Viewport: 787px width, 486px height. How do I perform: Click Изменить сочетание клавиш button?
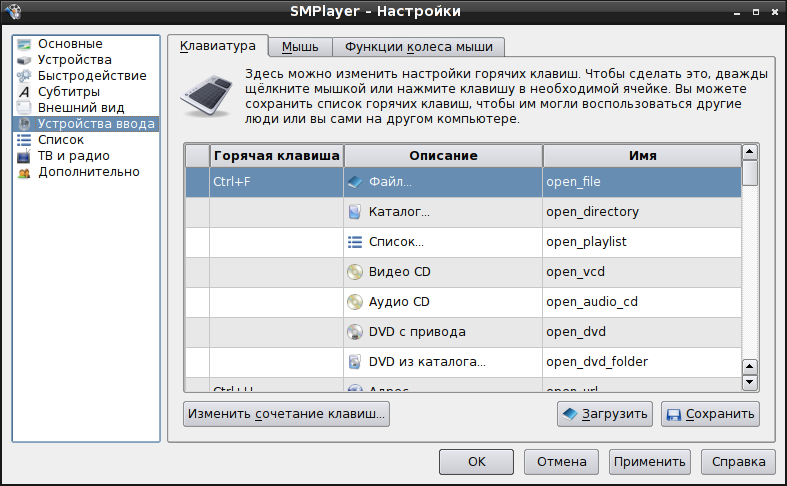point(286,414)
